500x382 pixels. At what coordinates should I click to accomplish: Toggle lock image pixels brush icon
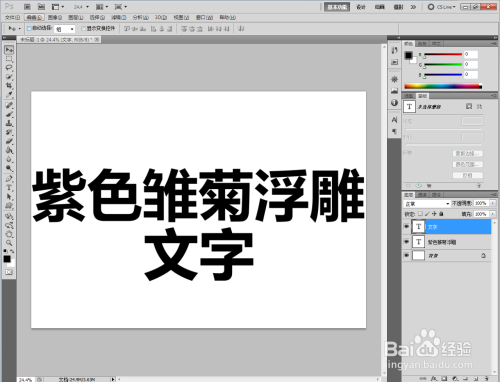point(427,214)
